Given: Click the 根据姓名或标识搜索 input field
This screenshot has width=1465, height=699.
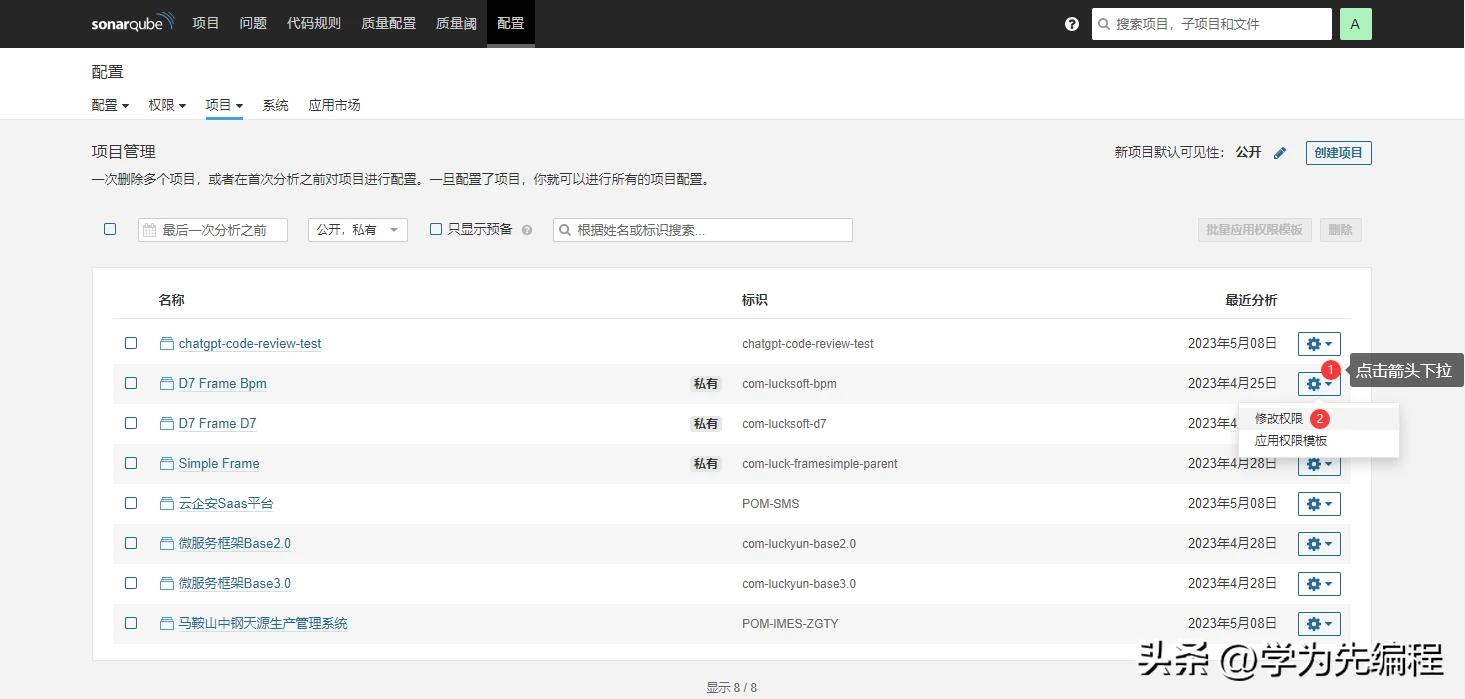Looking at the screenshot, I should click(700, 229).
